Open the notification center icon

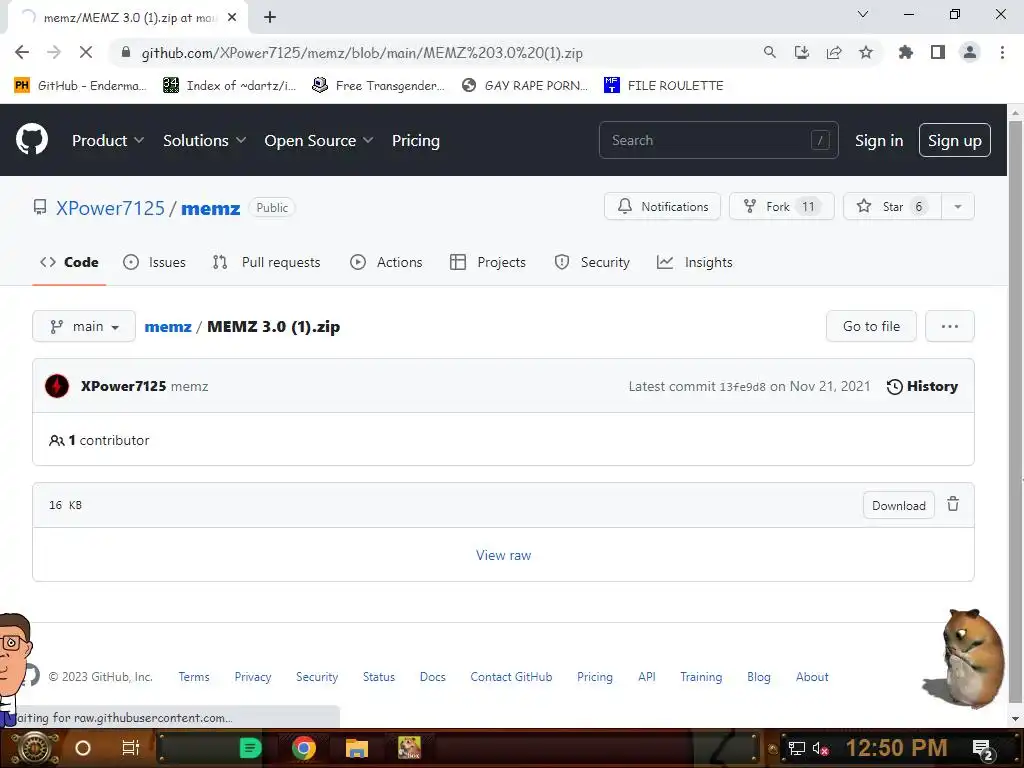tap(983, 749)
